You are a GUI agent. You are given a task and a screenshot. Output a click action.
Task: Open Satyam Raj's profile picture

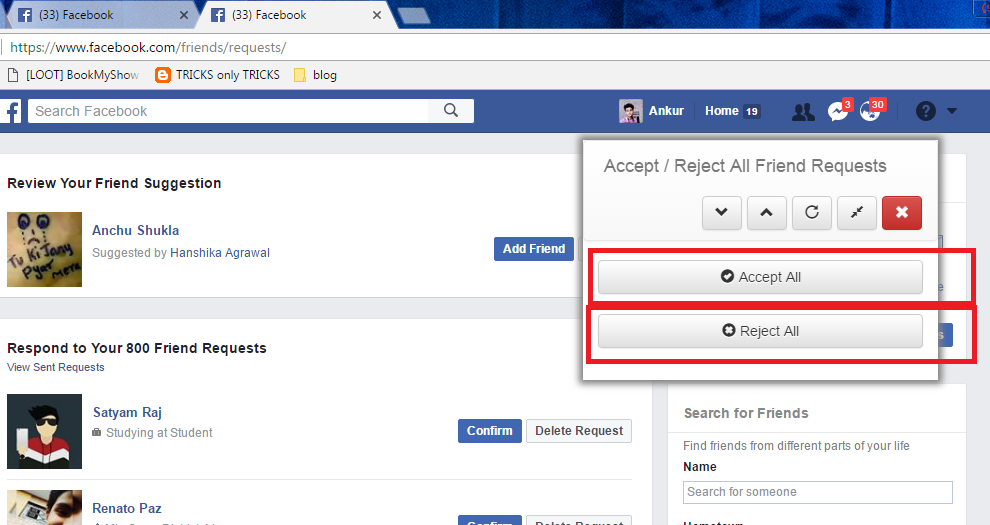[x=44, y=432]
